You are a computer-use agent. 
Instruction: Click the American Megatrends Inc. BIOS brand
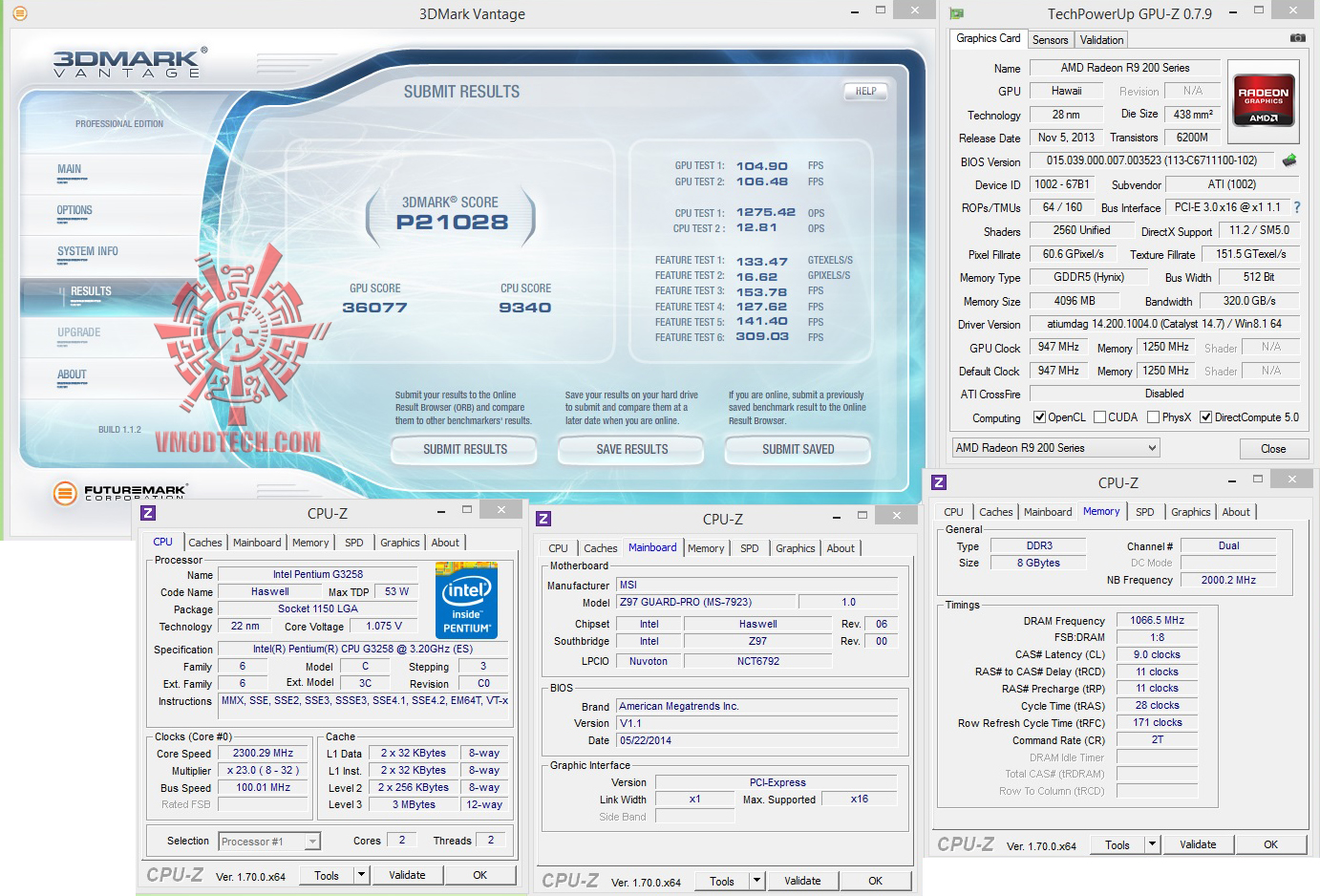pyautogui.click(x=756, y=706)
